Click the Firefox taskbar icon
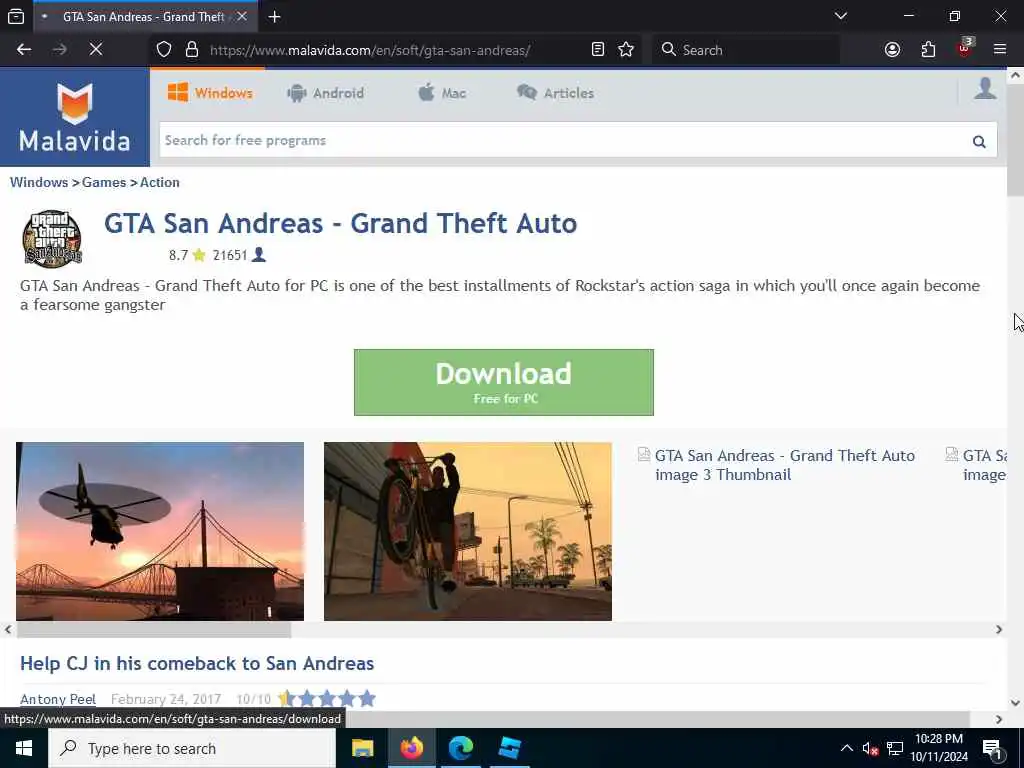 tap(411, 748)
